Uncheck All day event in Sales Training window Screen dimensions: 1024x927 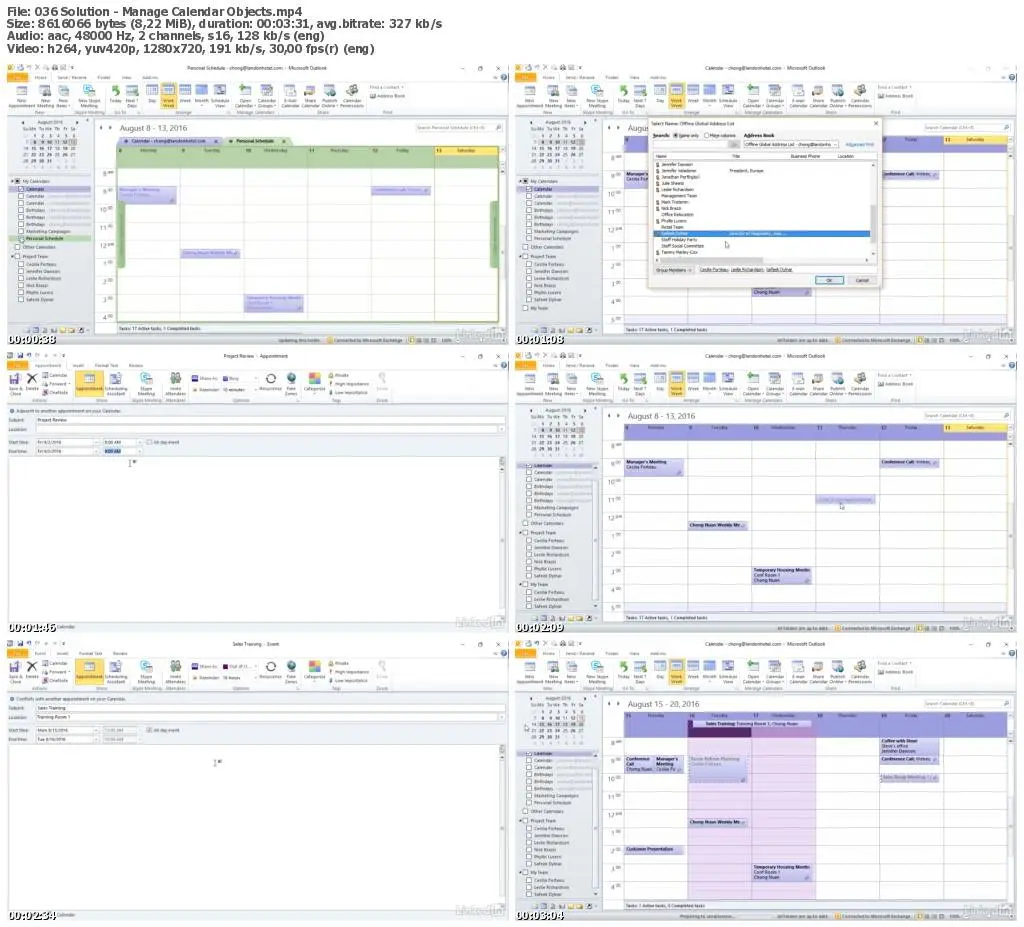coord(149,730)
